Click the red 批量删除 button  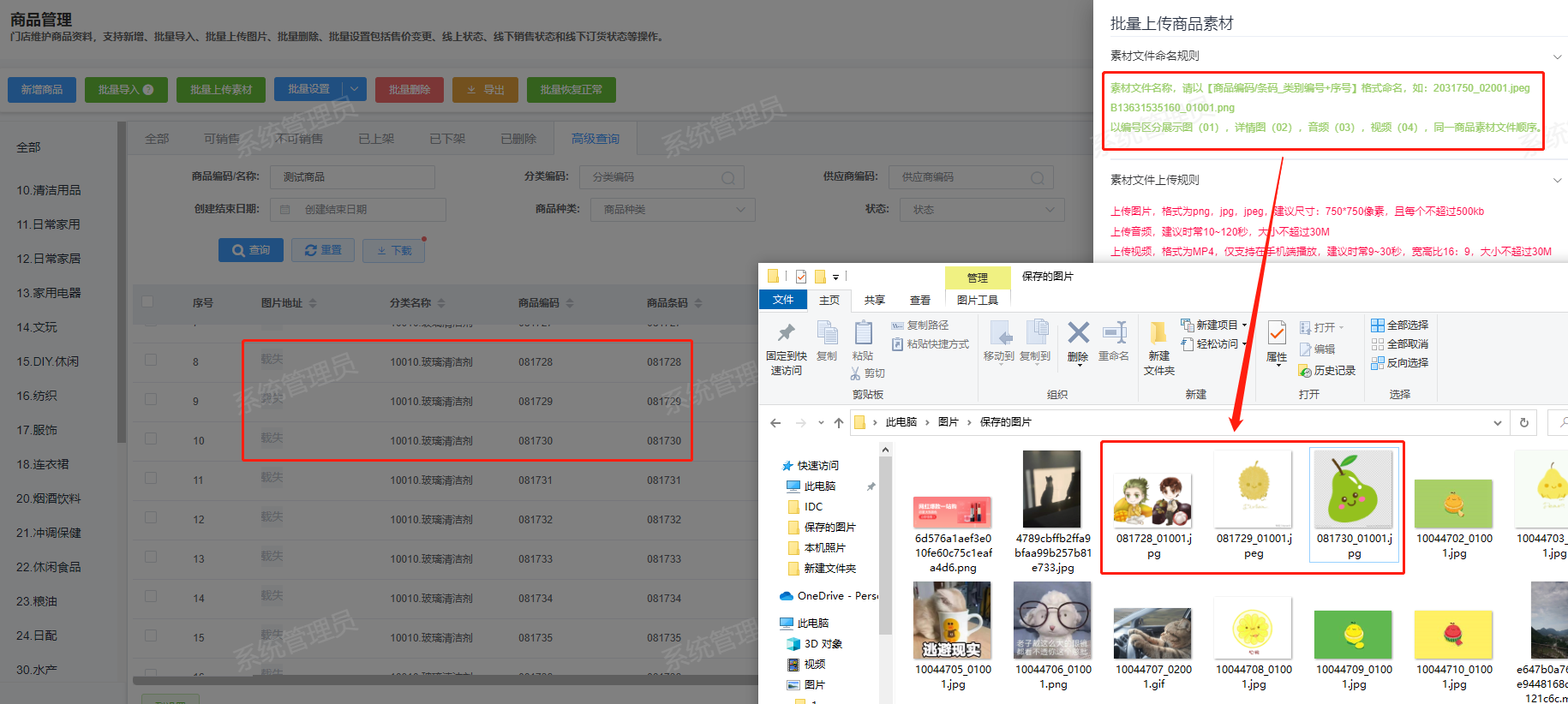(410, 90)
